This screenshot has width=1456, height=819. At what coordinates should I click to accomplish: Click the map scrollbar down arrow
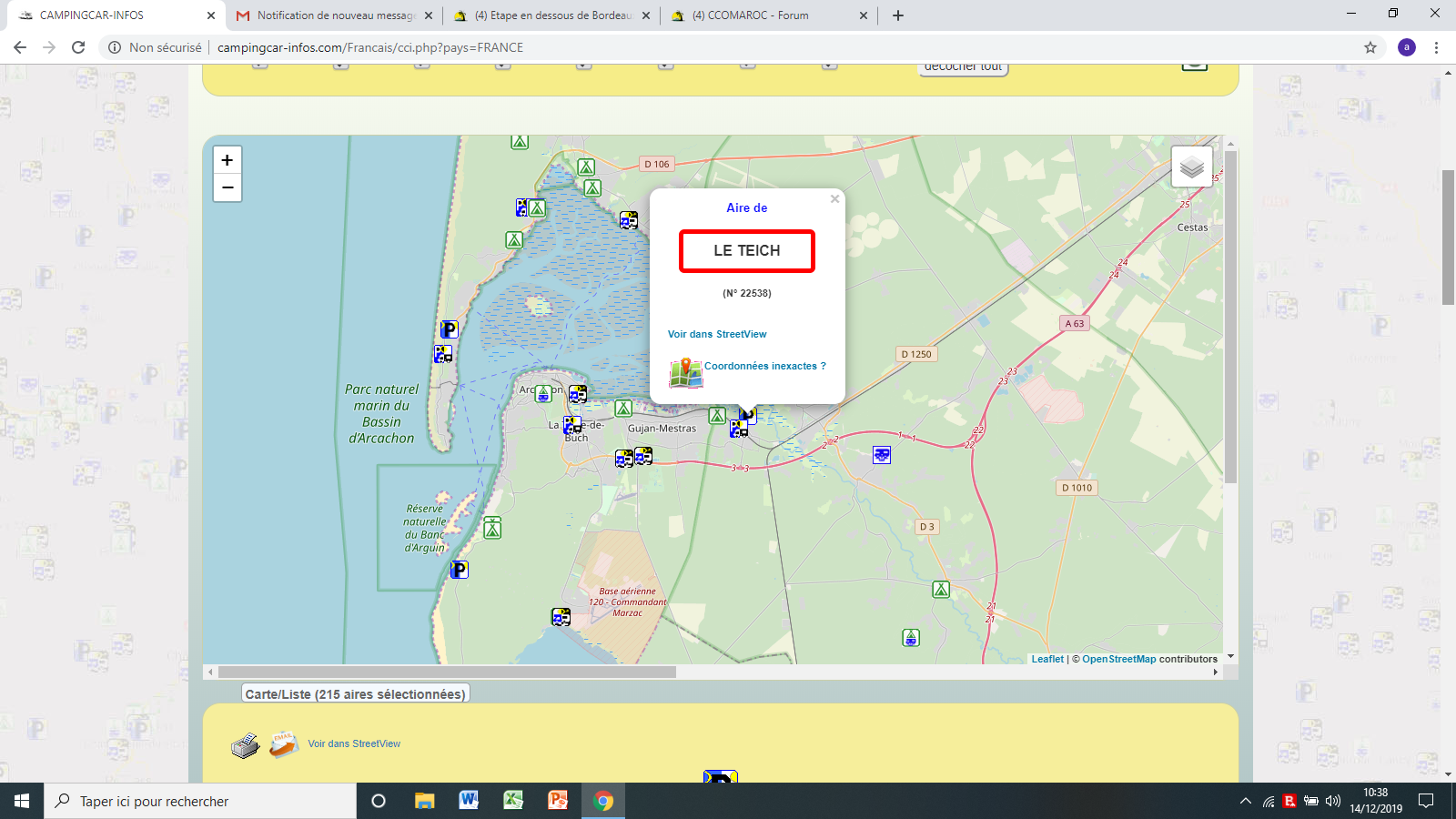(x=1231, y=656)
